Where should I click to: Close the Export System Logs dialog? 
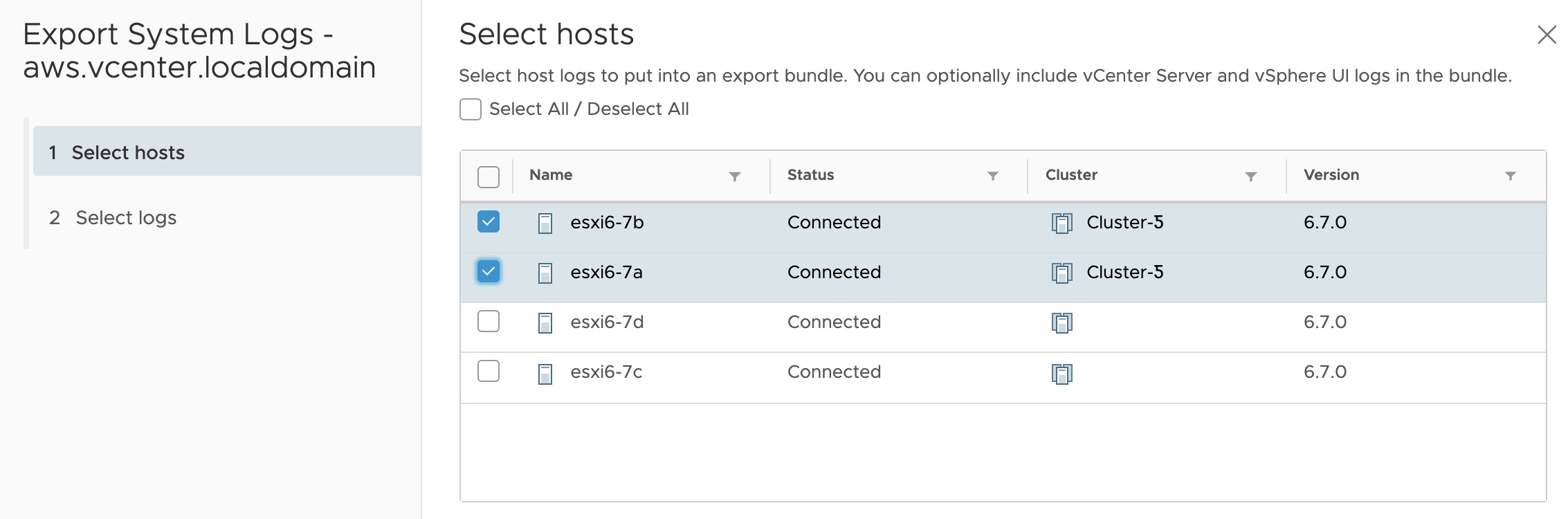(1547, 35)
